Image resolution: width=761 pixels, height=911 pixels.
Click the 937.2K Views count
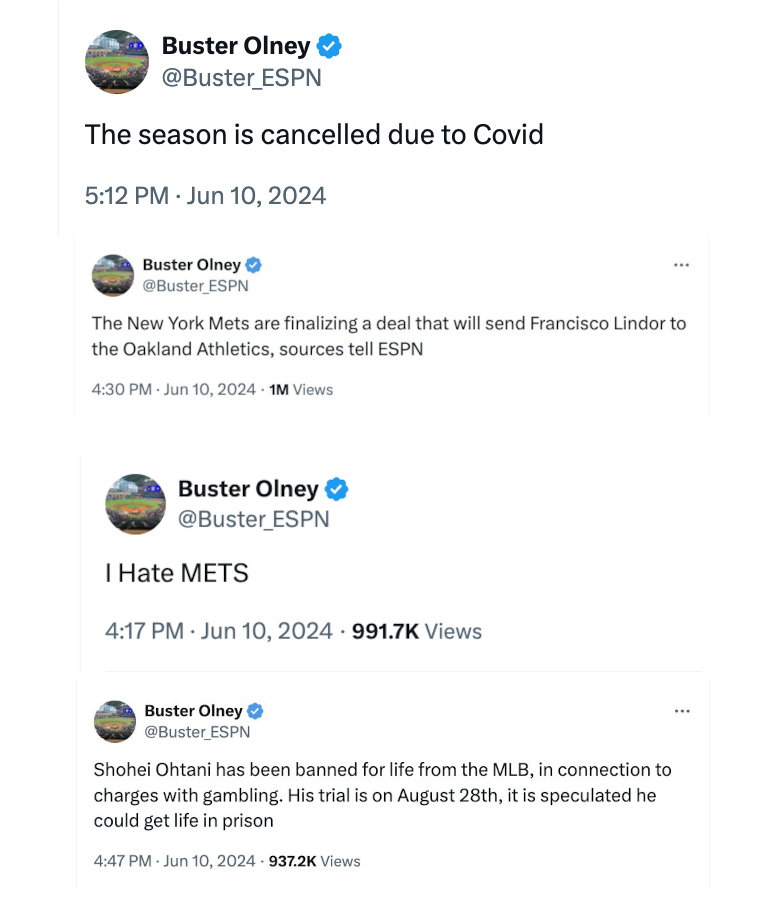click(x=314, y=861)
